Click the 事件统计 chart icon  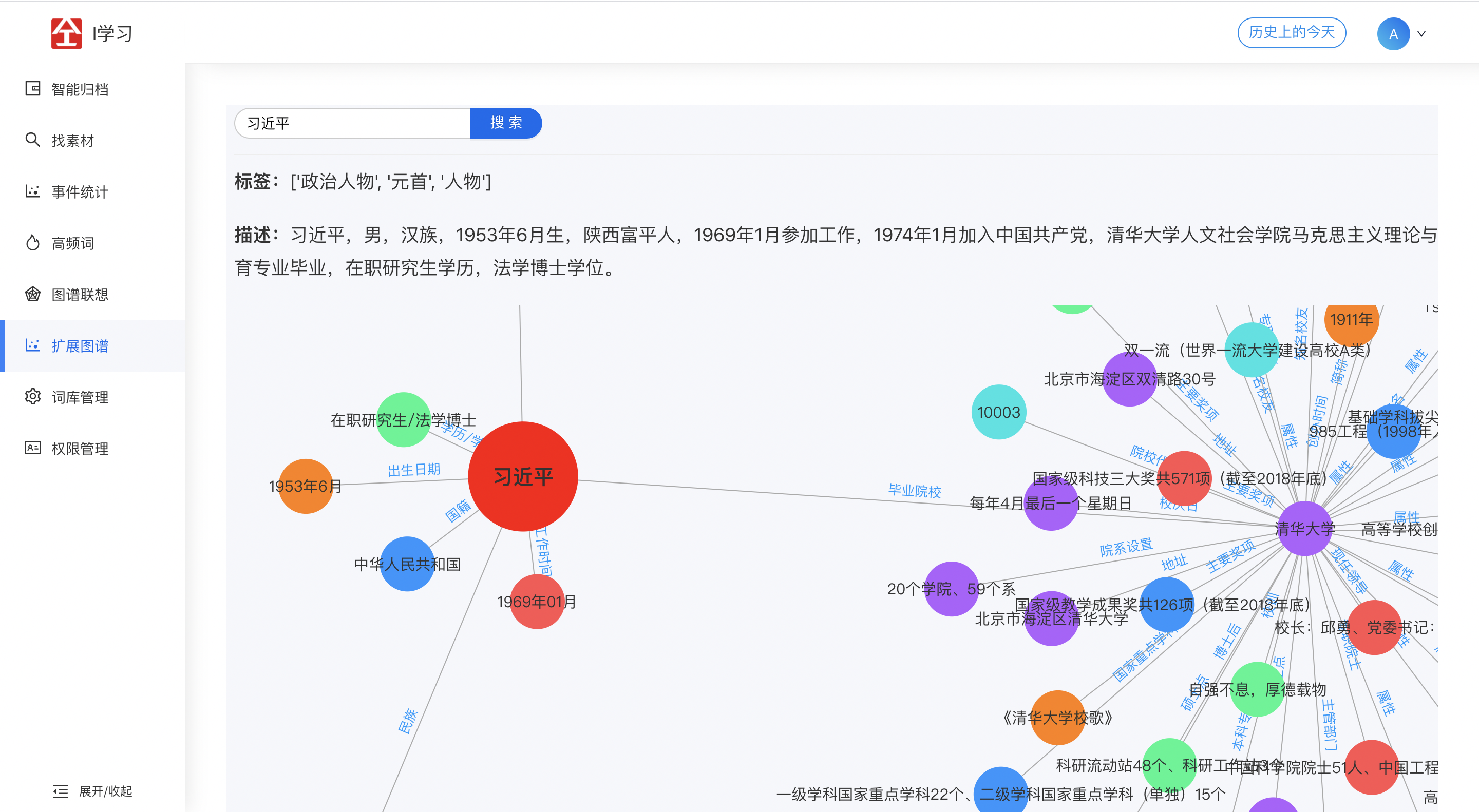tap(33, 191)
